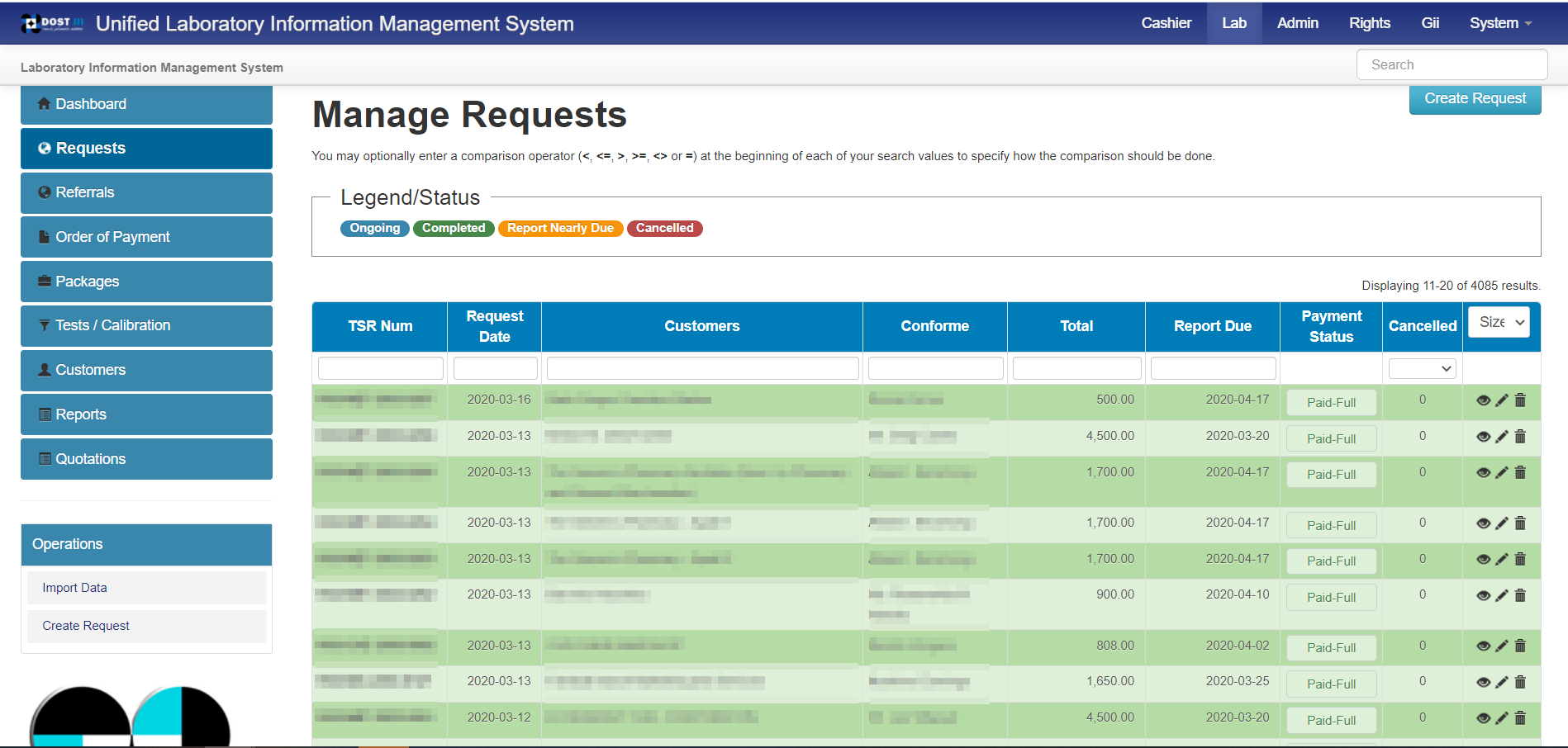Click the TSR Num filter input field

click(x=380, y=368)
